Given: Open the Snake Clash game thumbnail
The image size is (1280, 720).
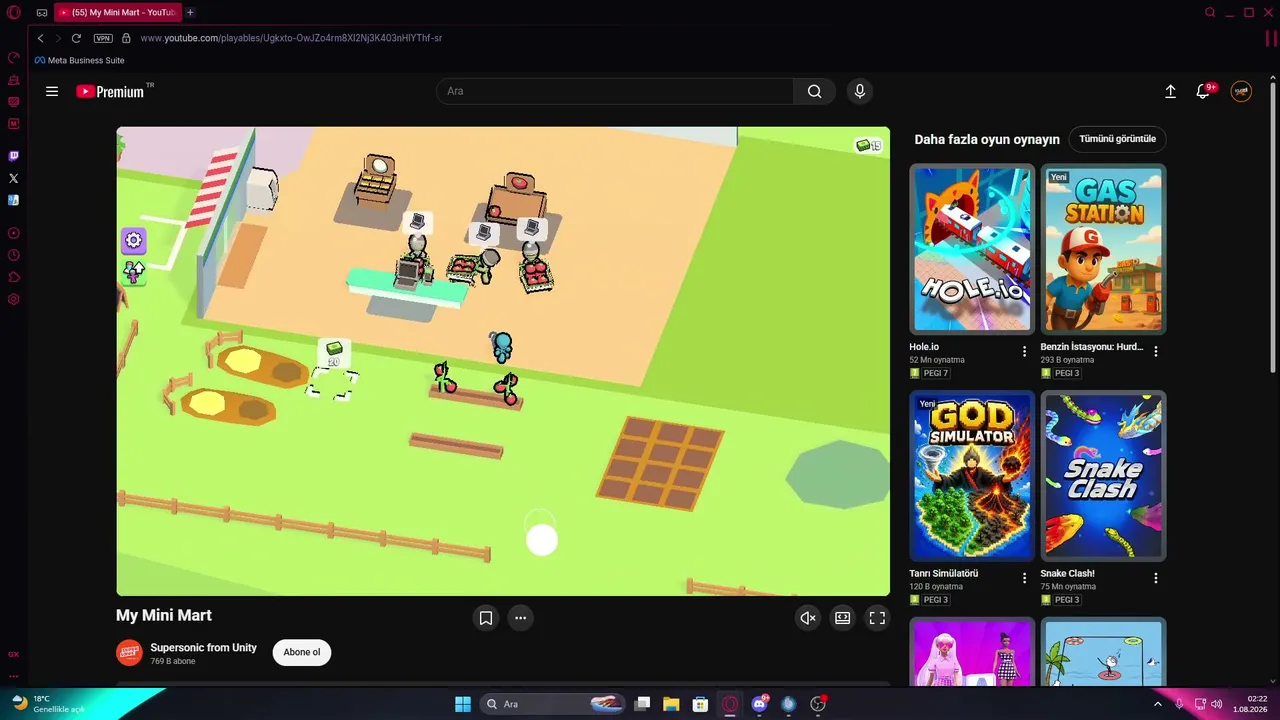Looking at the screenshot, I should point(1103,476).
